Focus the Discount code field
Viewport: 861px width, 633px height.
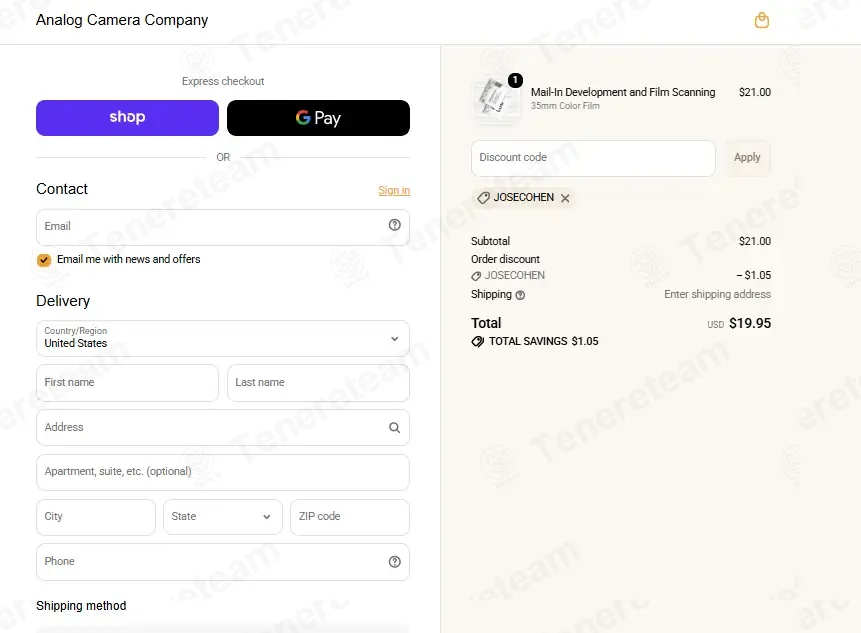pos(593,158)
